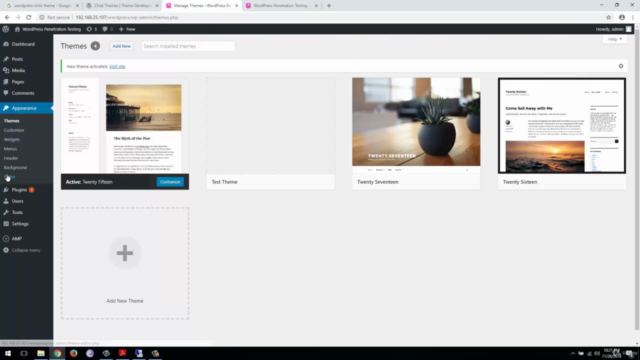This screenshot has height=360, width=640.
Task: Click the browser address bar URL
Action: (x=127, y=18)
